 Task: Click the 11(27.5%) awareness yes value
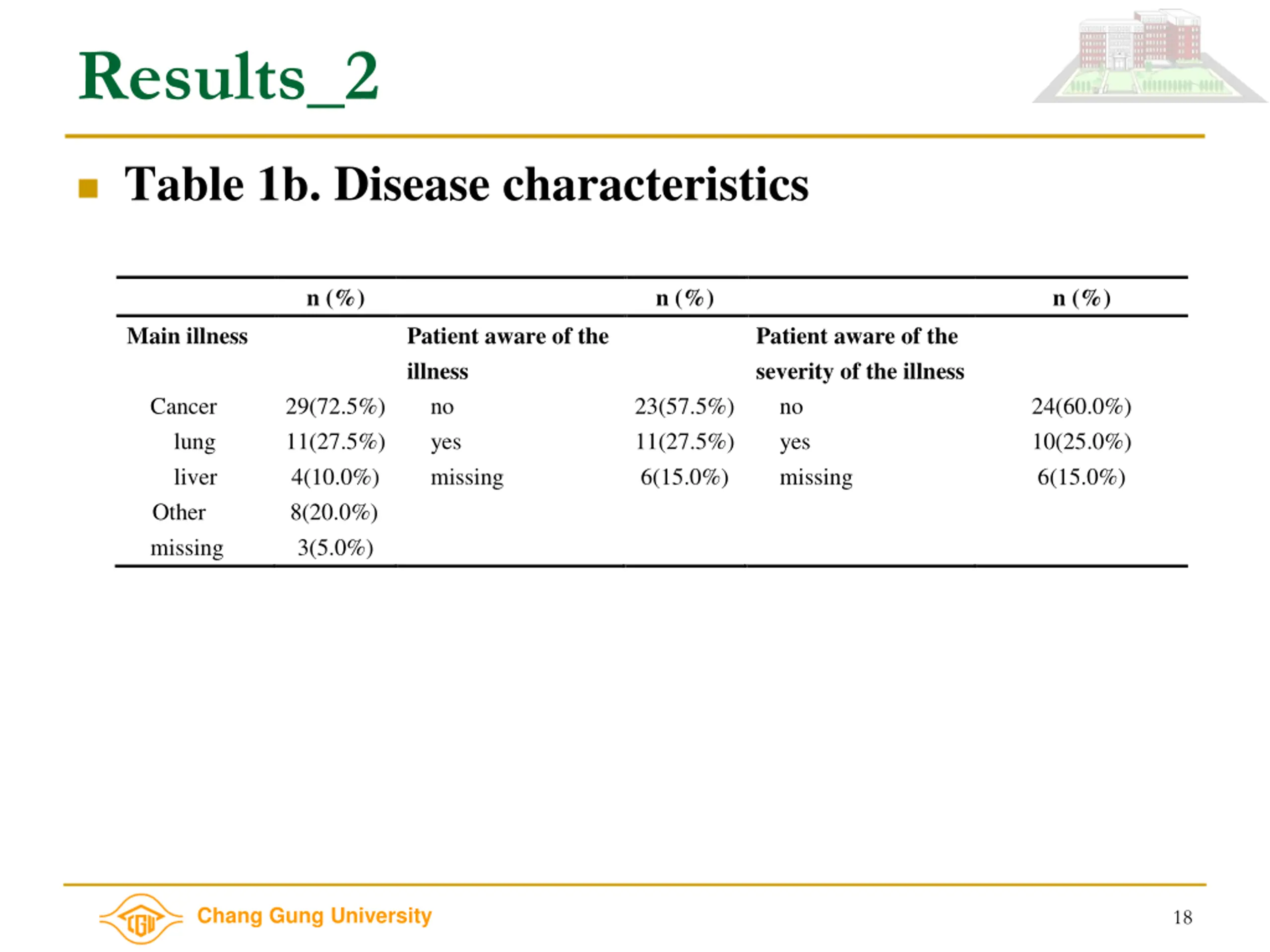685,442
